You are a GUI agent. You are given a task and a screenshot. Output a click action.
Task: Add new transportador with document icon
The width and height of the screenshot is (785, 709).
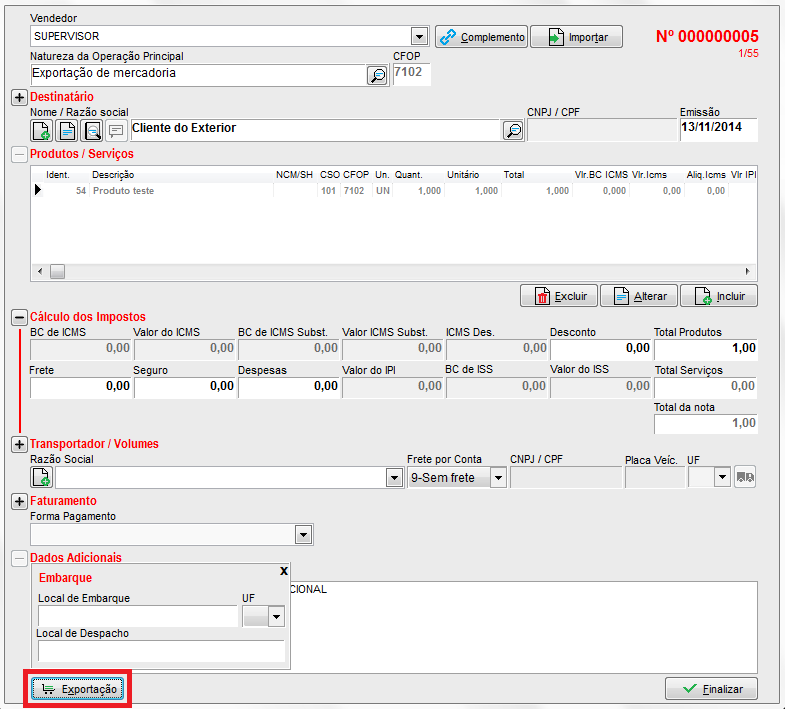click(42, 478)
